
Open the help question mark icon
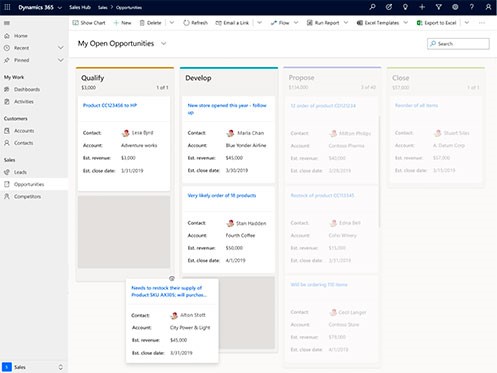pos(472,7)
